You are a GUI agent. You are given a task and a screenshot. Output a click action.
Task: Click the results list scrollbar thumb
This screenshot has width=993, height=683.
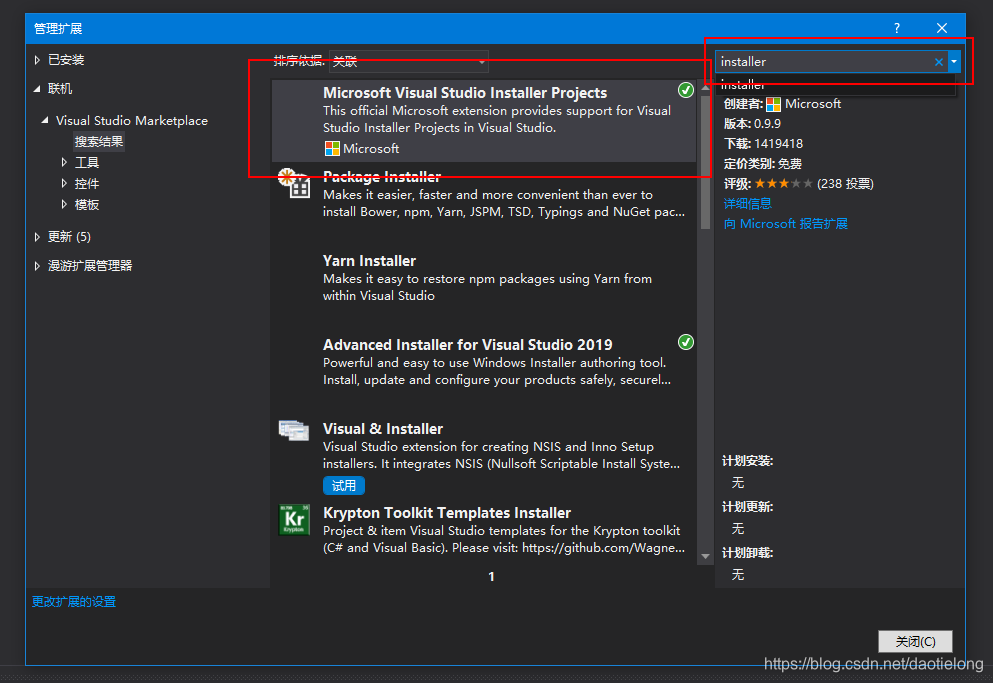[705, 162]
